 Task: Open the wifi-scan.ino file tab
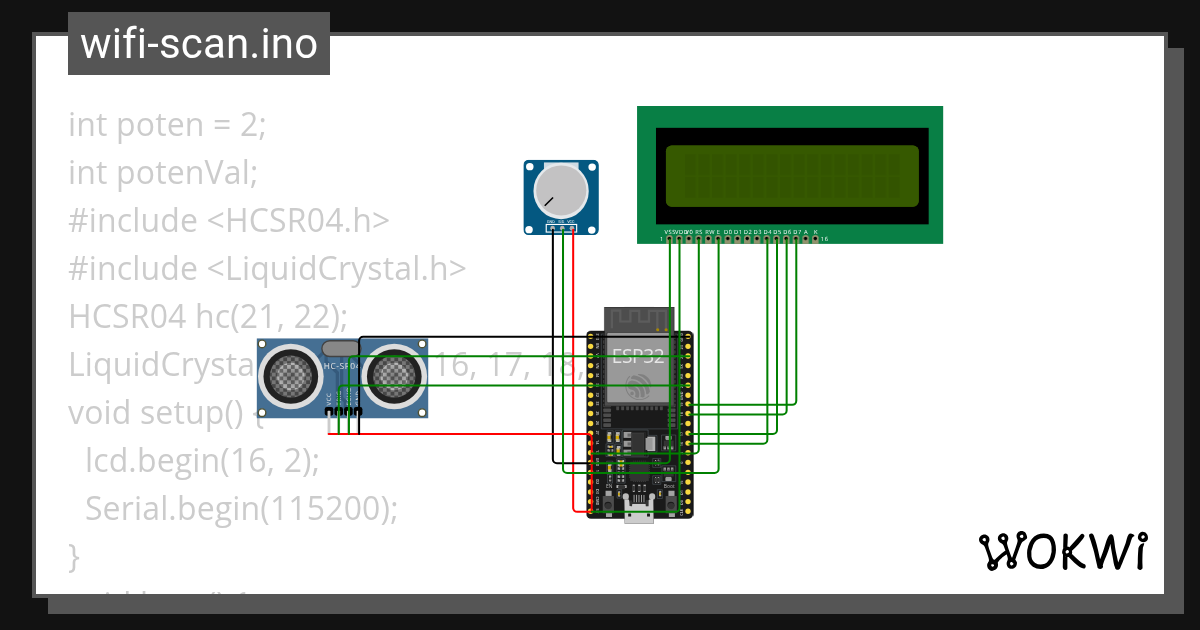click(199, 44)
